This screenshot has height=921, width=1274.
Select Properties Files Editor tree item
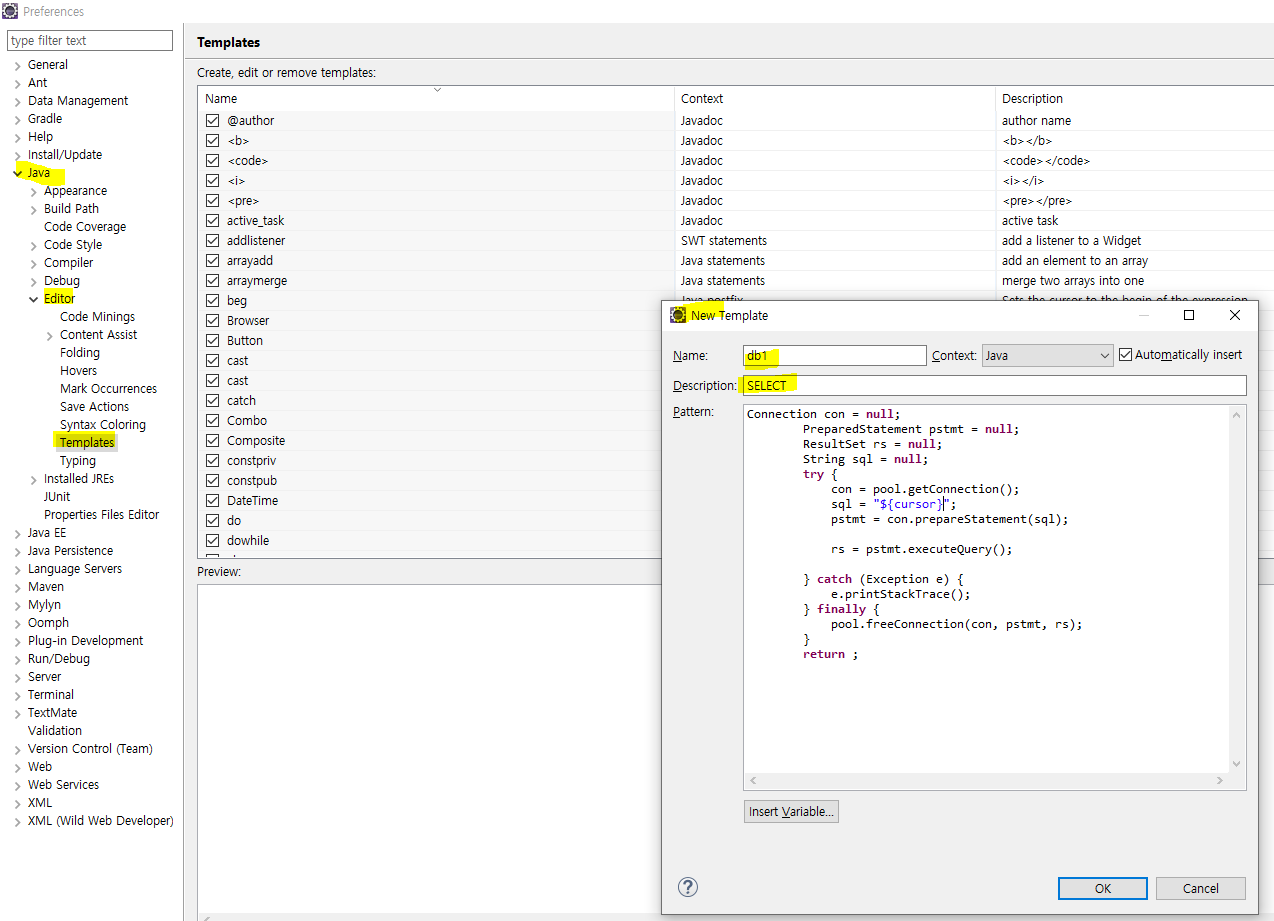tap(101, 515)
